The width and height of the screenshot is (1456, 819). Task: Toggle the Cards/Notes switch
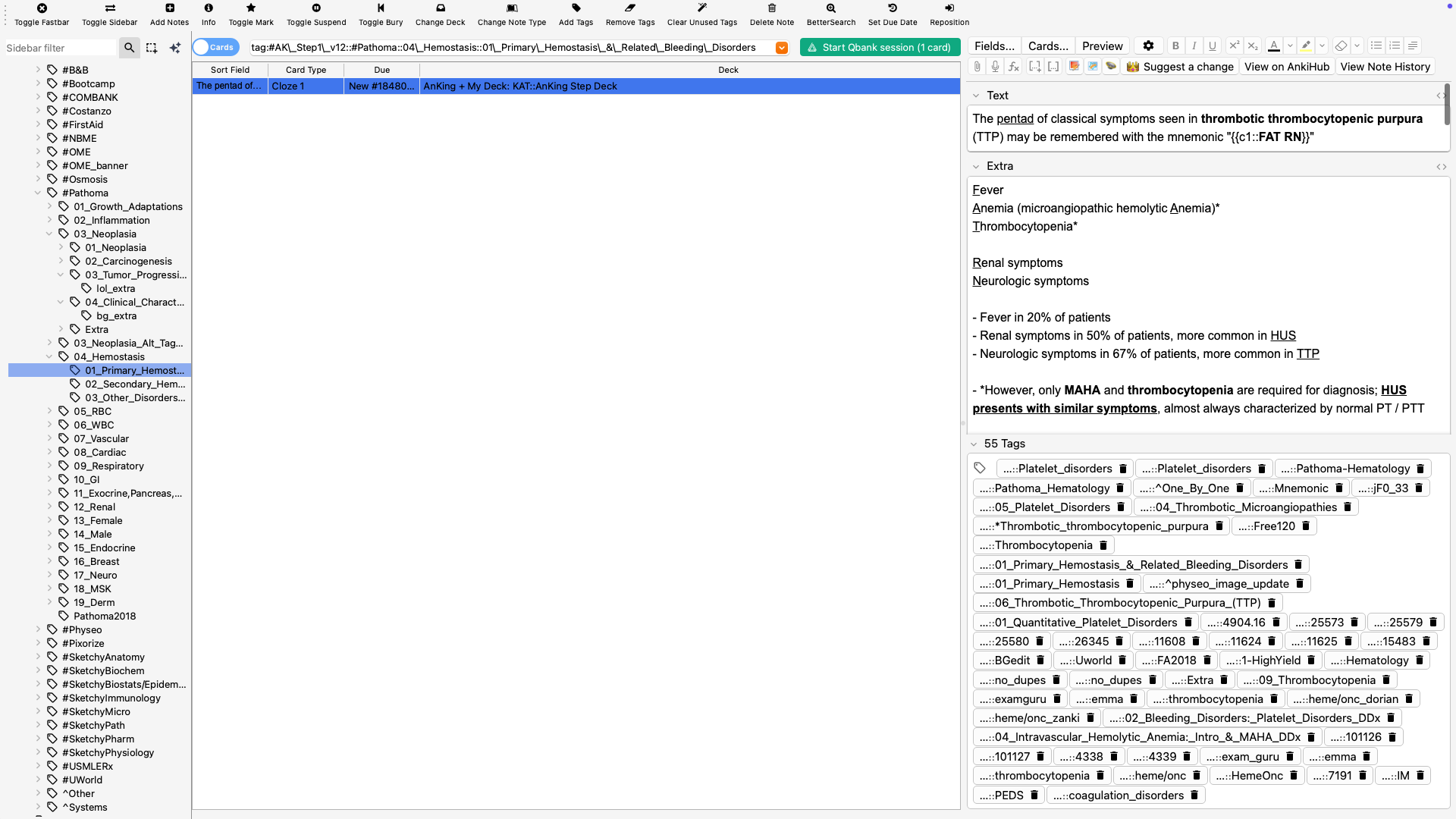coord(215,47)
